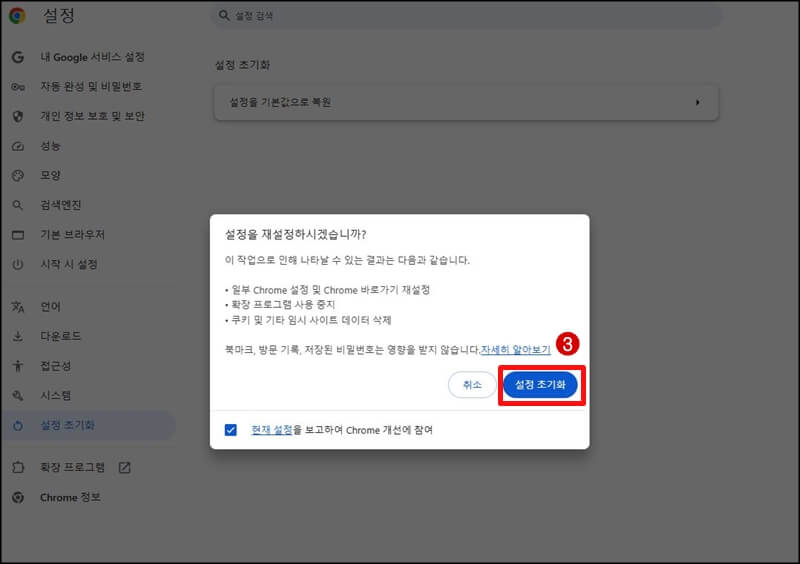This screenshot has width=800, height=564.
Task: Click the shield icon for 개인 정보 보호 및 보안
Action: [18, 116]
